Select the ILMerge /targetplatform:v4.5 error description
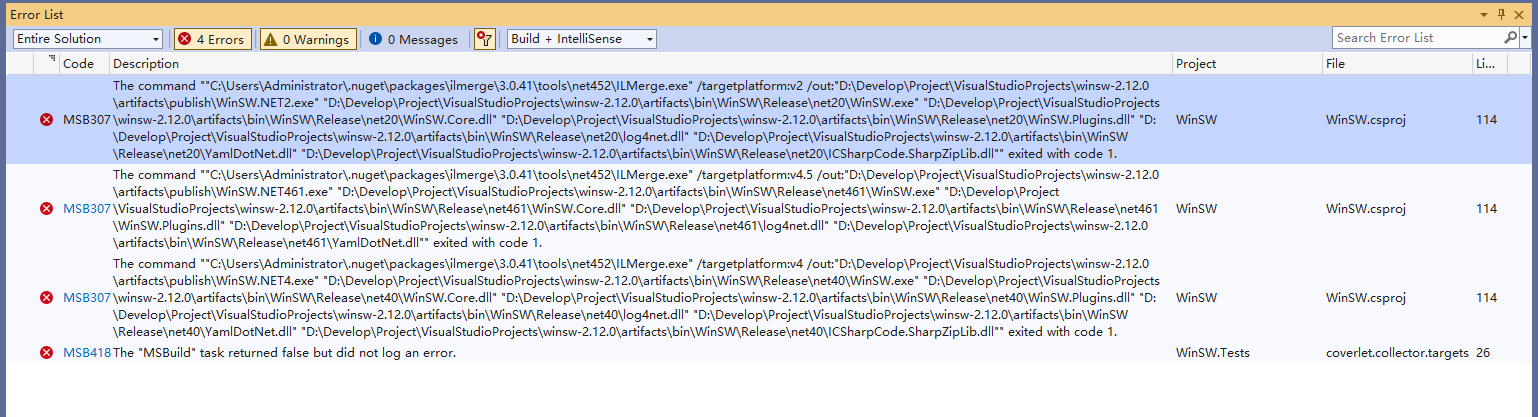Viewport: 1538px width, 417px height. coord(637,209)
